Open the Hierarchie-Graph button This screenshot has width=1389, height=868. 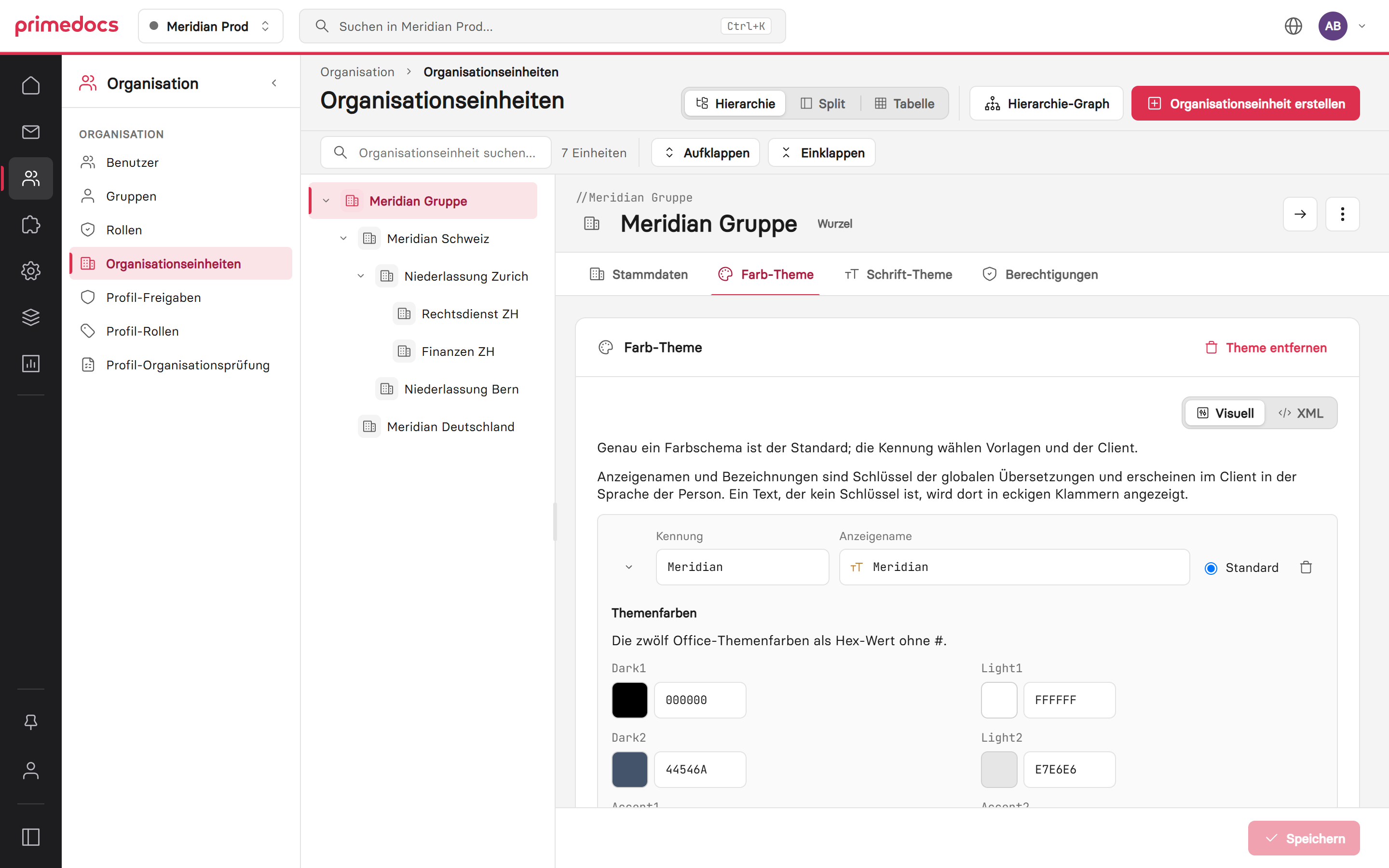pyautogui.click(x=1047, y=103)
